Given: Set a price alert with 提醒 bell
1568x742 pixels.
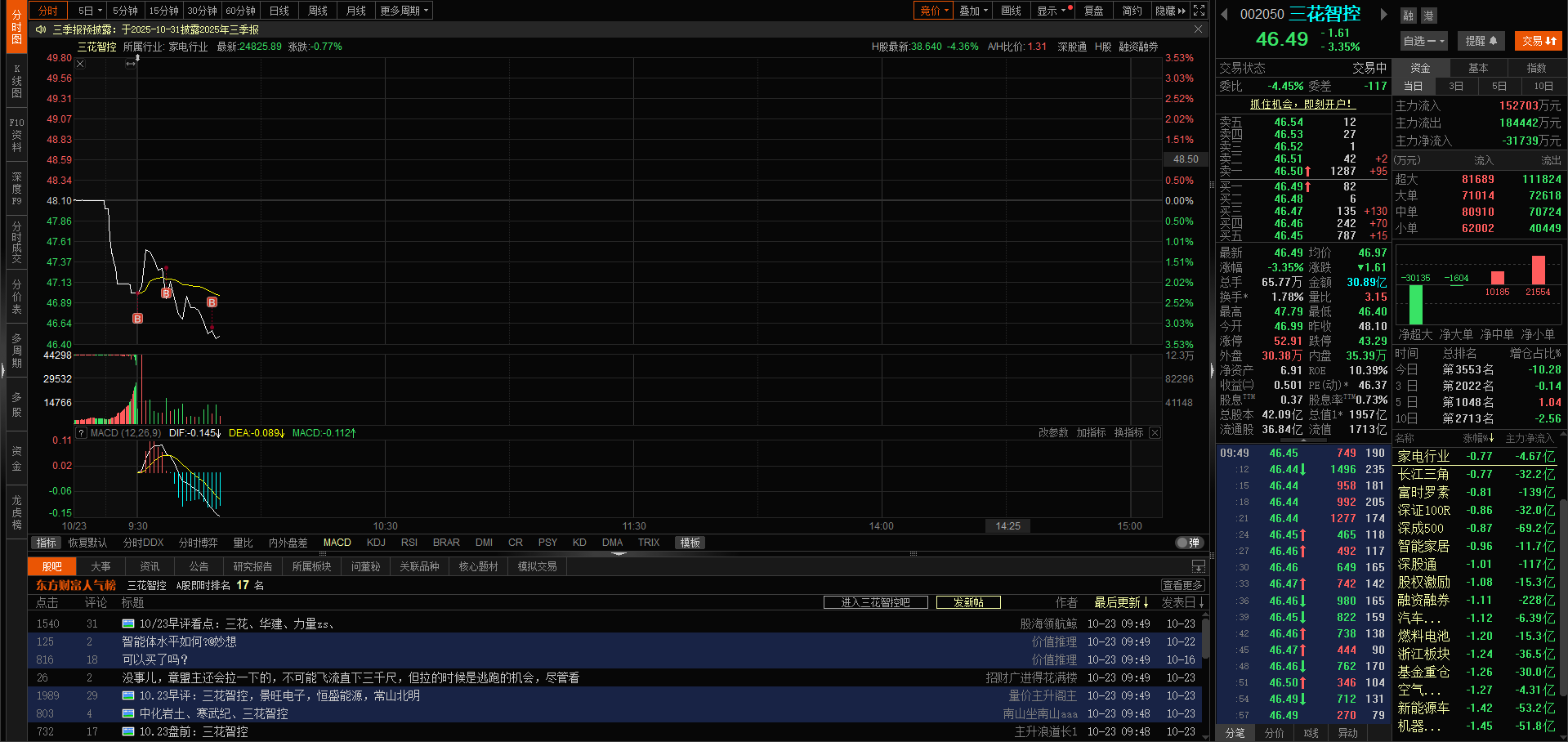Looking at the screenshot, I should [x=1481, y=41].
